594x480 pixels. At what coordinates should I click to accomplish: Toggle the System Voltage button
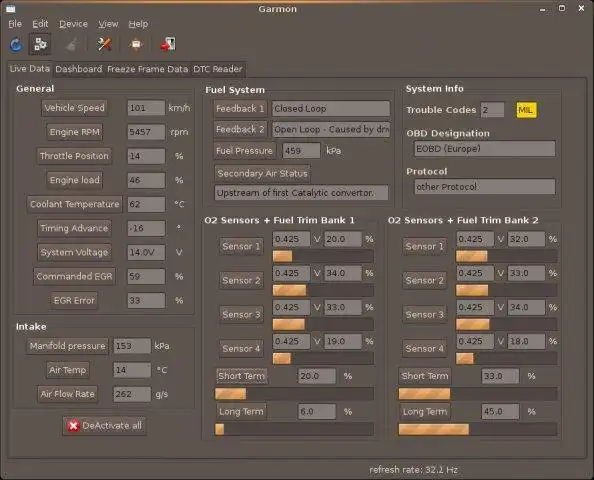[x=74, y=252]
